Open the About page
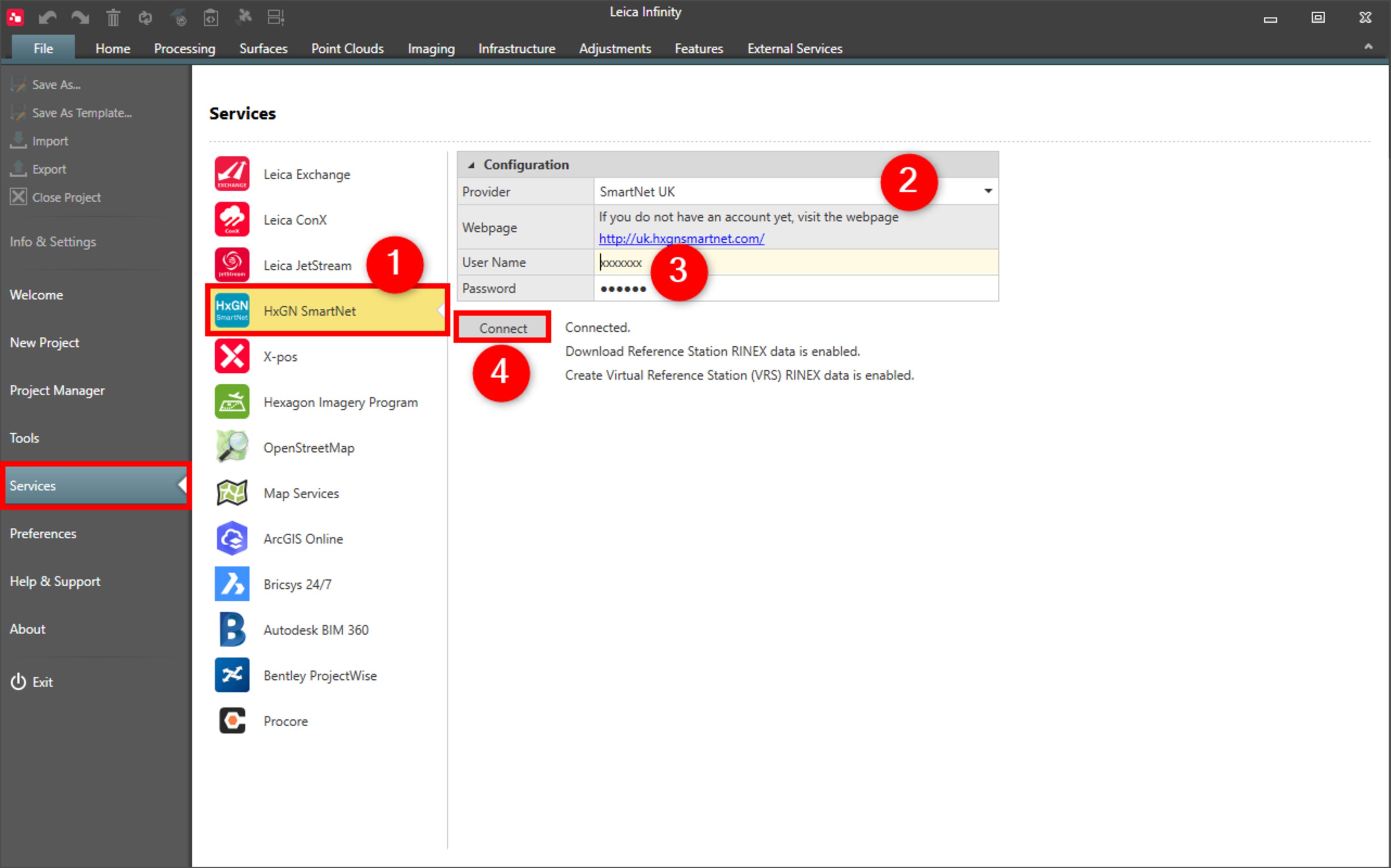The height and width of the screenshot is (868, 1391). pos(28,629)
